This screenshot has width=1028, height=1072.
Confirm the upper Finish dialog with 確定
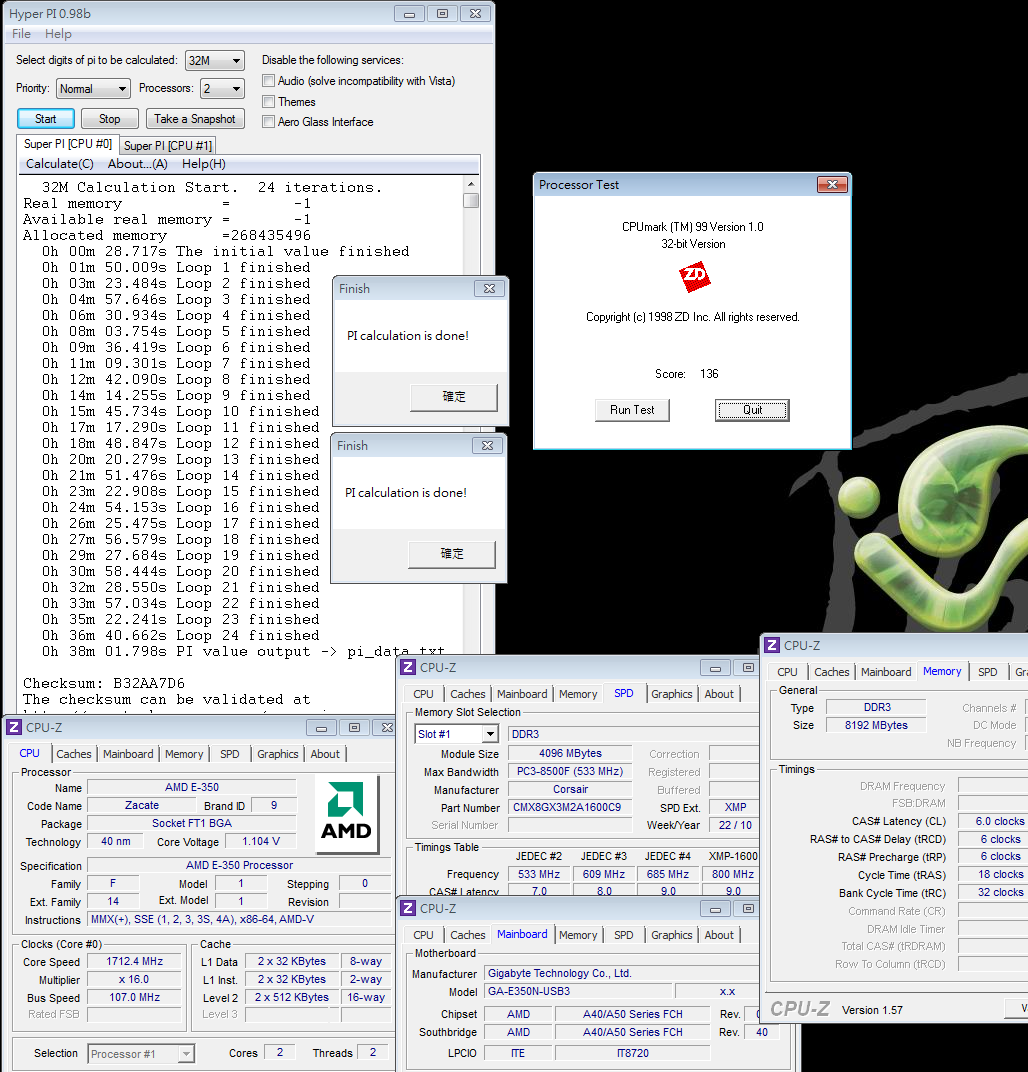pyautogui.click(x=454, y=397)
